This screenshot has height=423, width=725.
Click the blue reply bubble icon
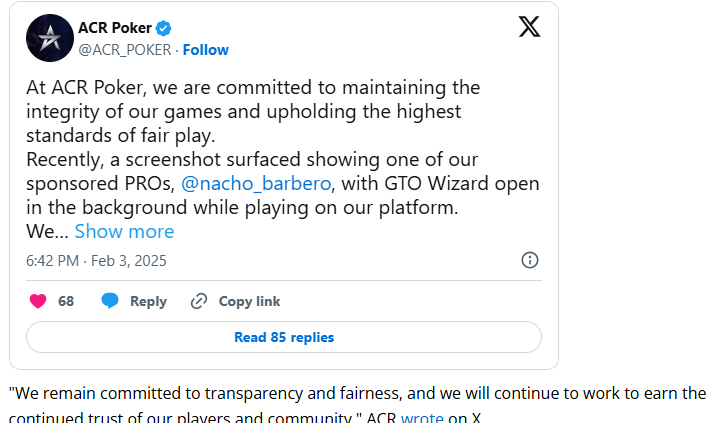(x=110, y=301)
